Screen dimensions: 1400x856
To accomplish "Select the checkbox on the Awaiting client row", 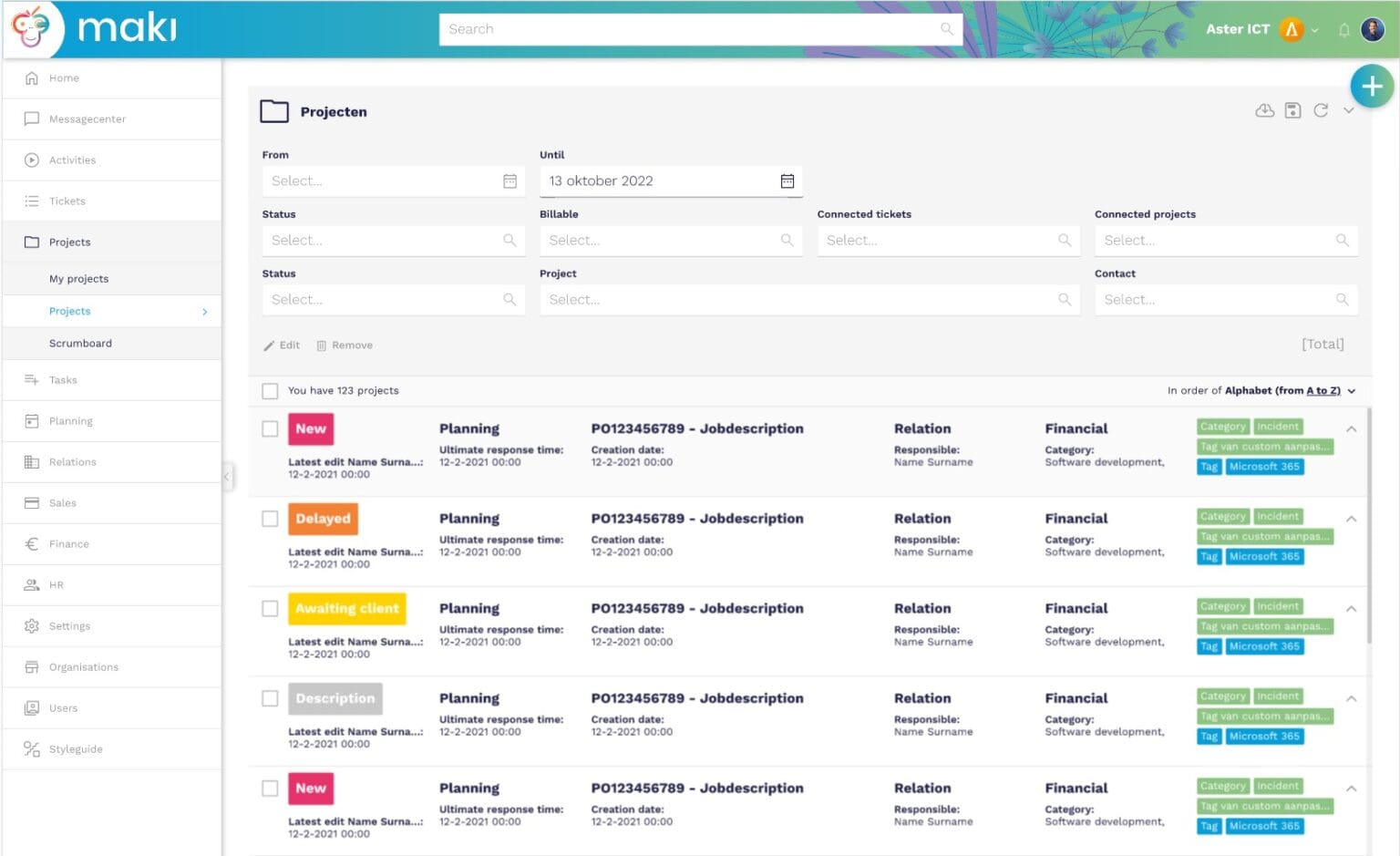I will [270, 608].
